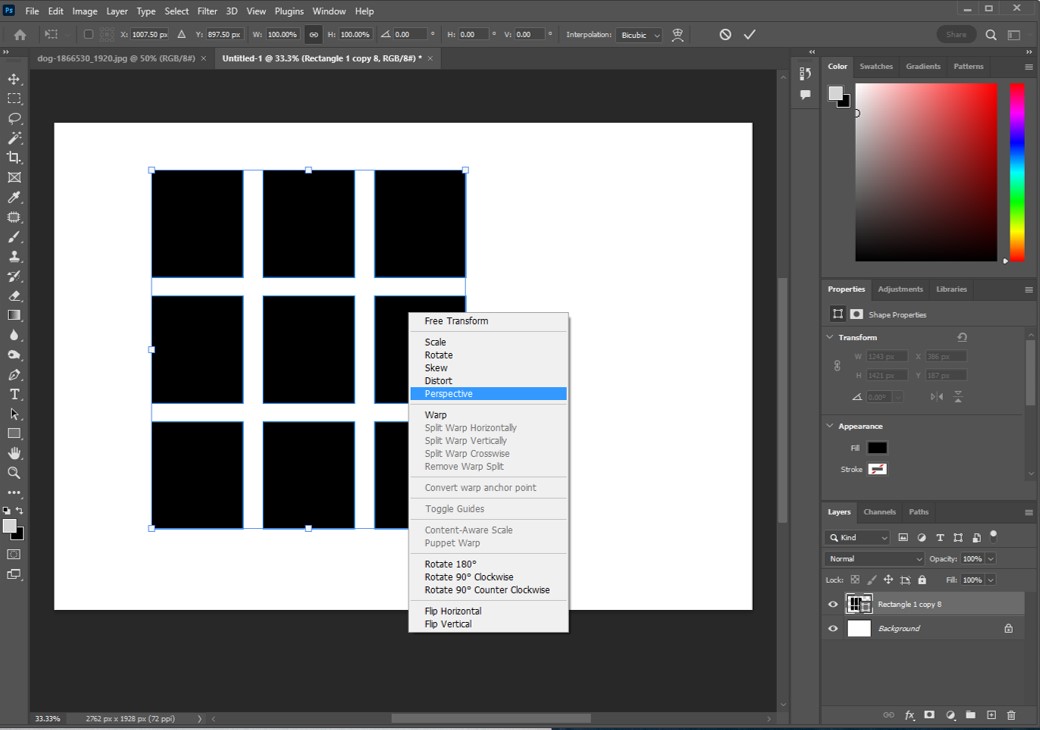1040x730 pixels.
Task: Select the Move tool
Action: coord(14,79)
